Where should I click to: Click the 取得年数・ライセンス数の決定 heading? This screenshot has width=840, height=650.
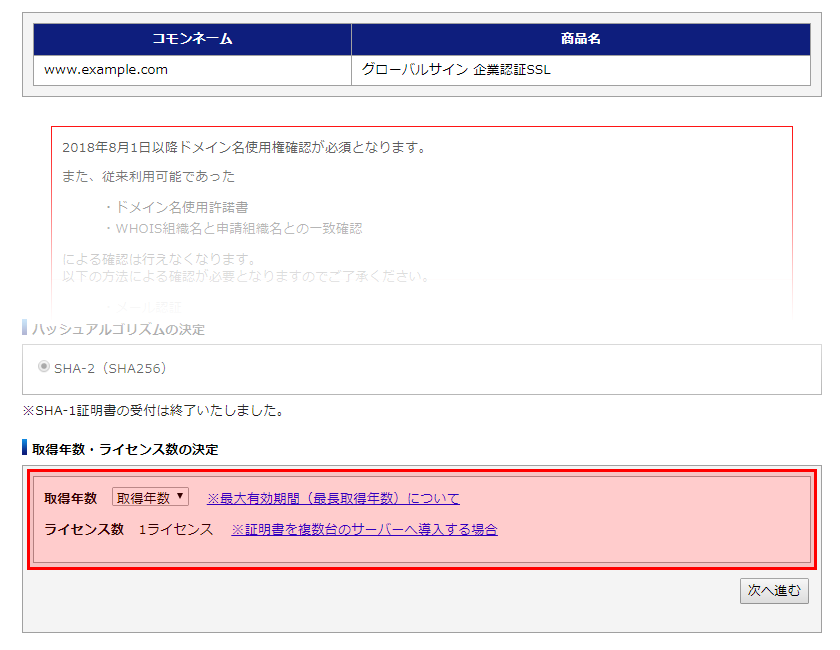point(125,449)
